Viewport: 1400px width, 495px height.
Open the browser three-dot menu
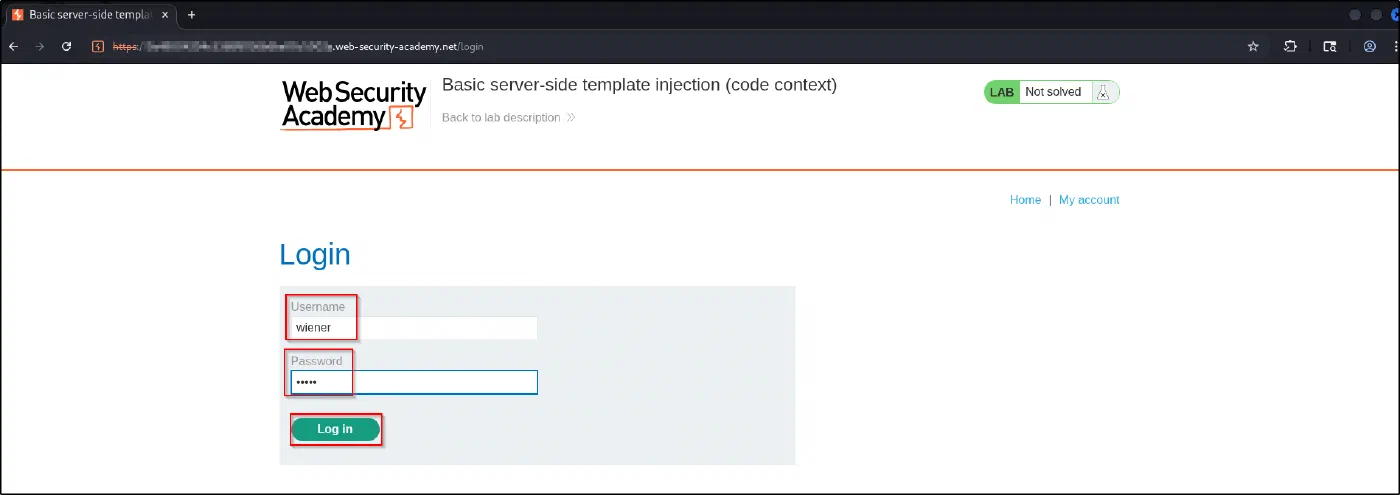pyautogui.click(x=1395, y=46)
